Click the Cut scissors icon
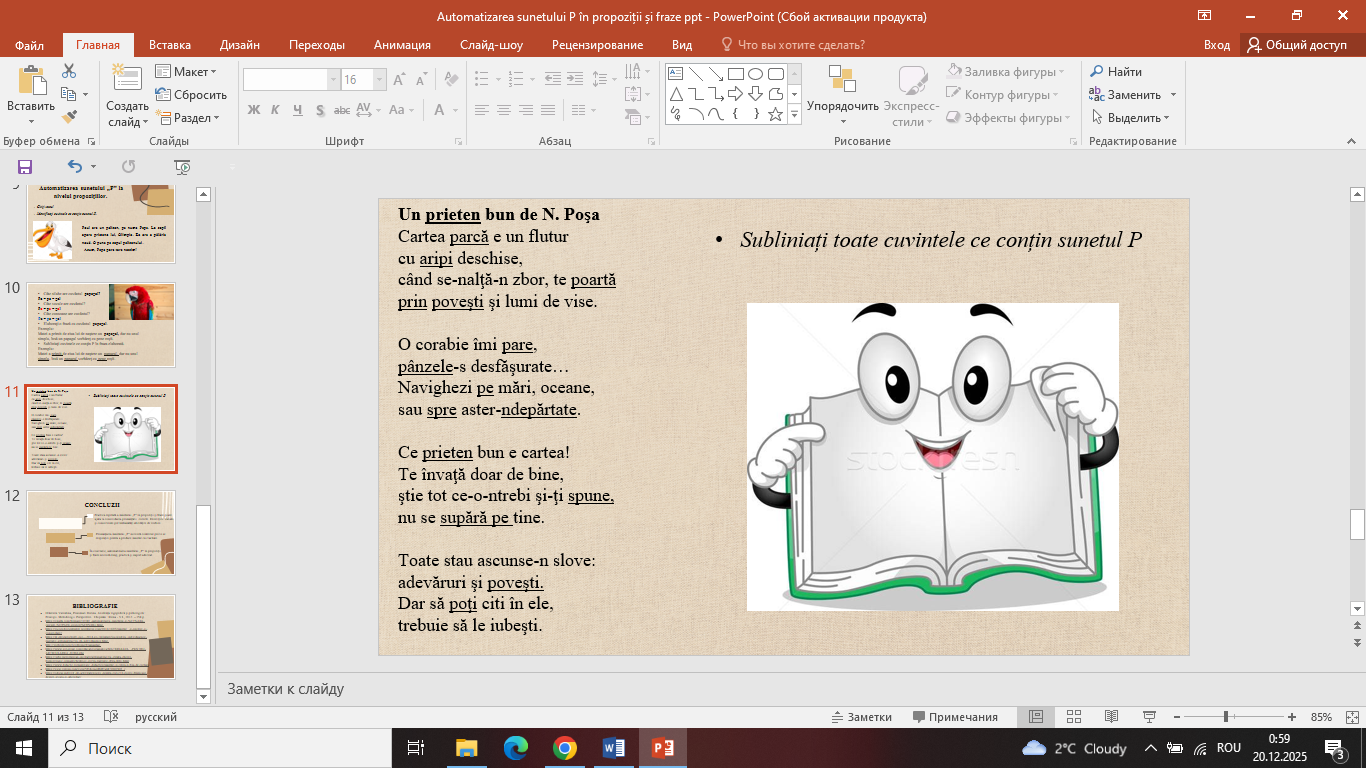Viewport: 1366px width, 768px height. click(x=69, y=71)
